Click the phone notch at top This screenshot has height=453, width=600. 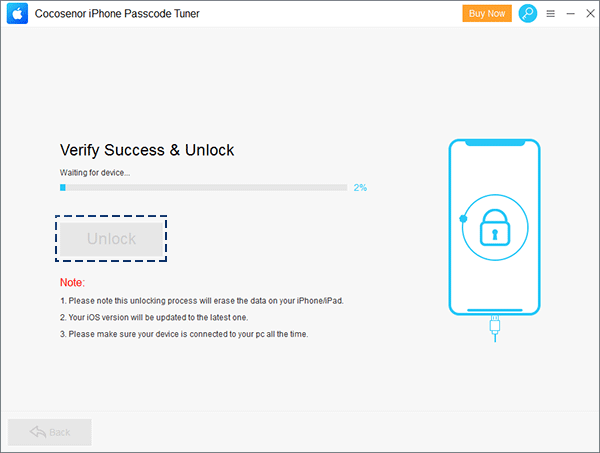click(495, 143)
